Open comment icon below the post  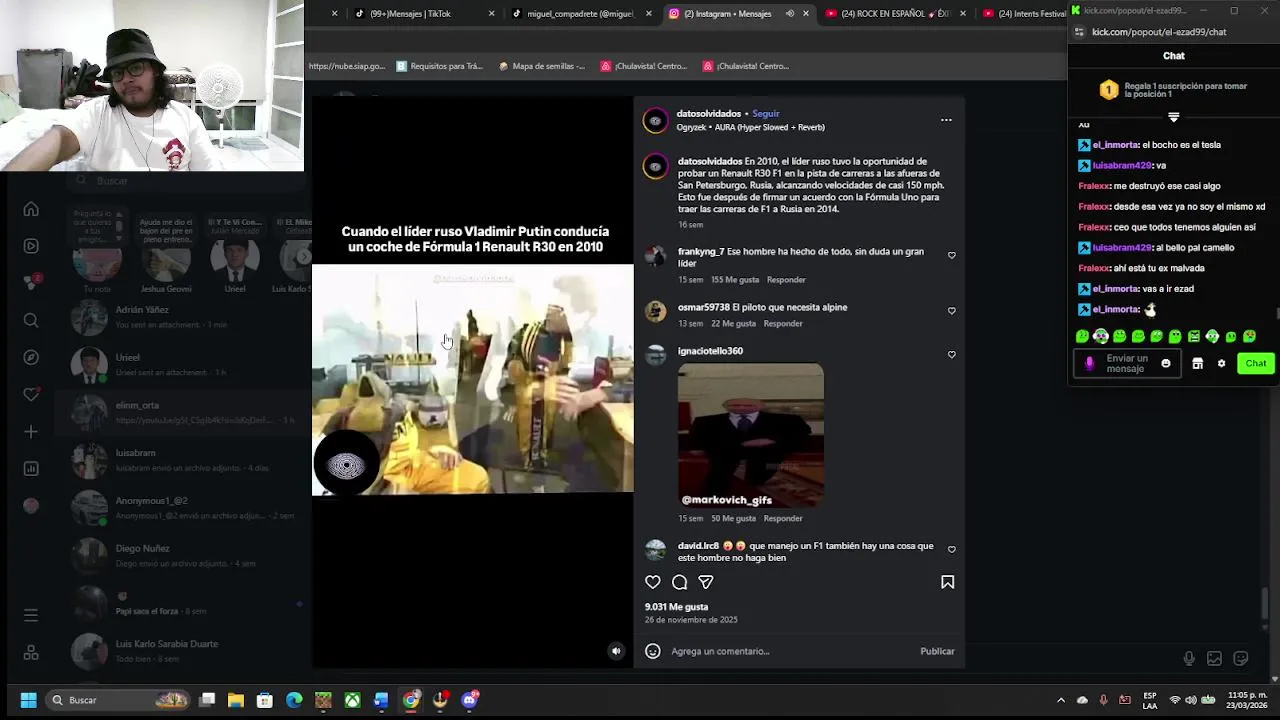click(x=680, y=582)
